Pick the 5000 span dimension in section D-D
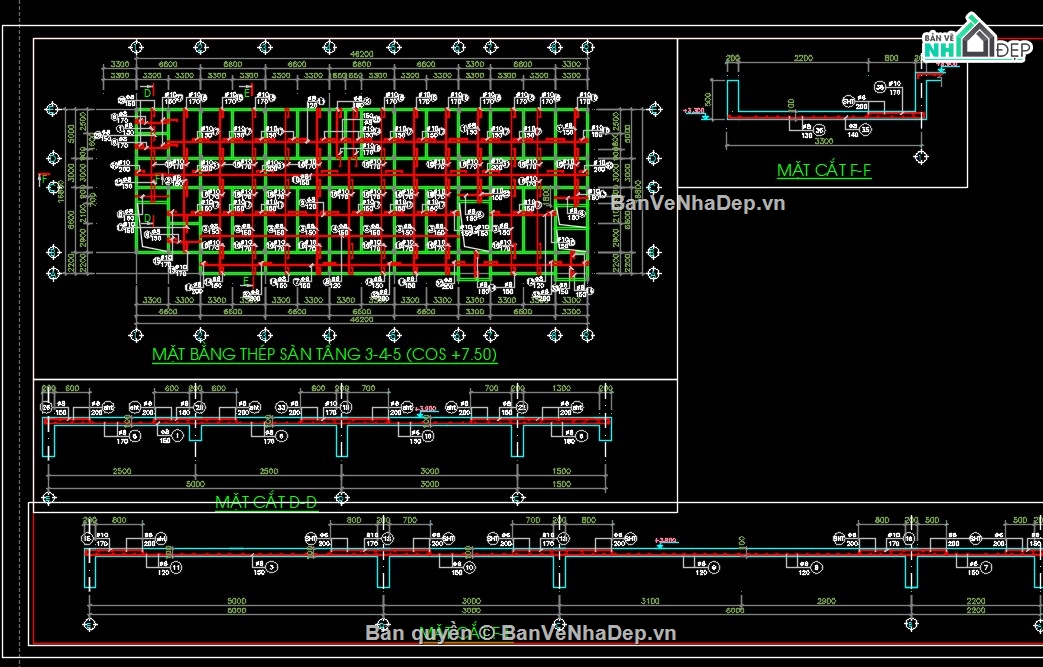 195,484
